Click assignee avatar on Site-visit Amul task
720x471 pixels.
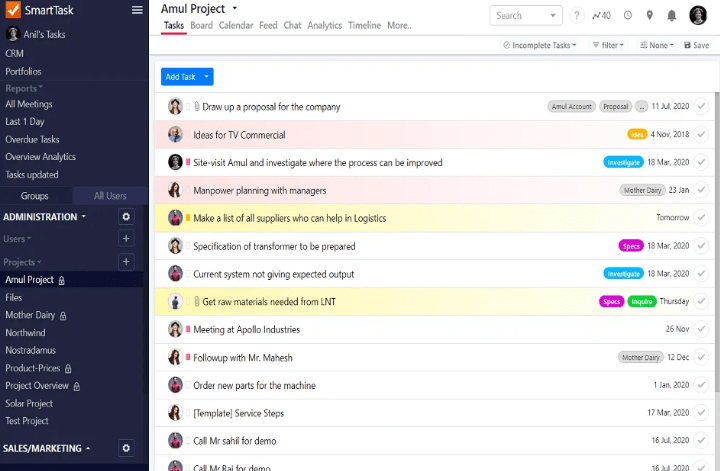pyautogui.click(x=175, y=162)
